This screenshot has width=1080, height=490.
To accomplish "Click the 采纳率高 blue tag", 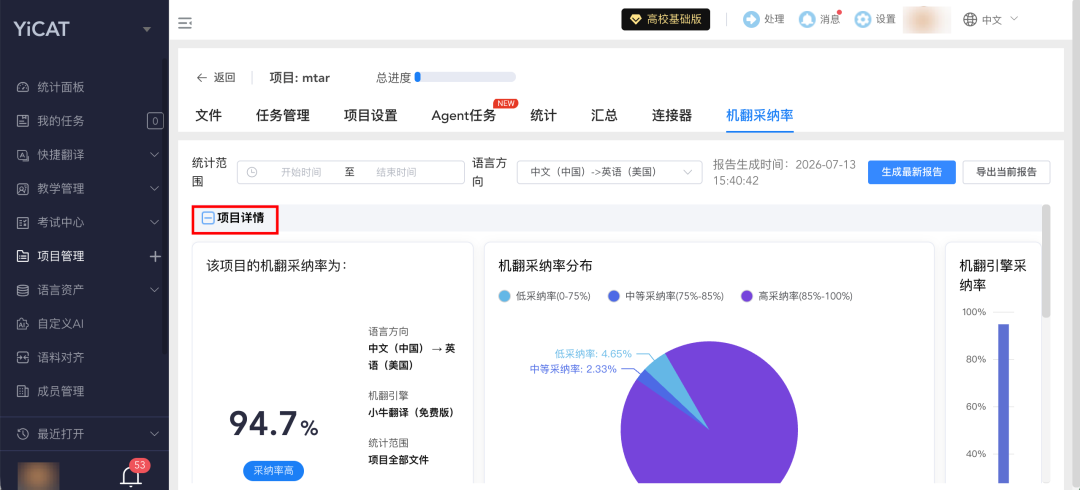I will tap(273, 471).
